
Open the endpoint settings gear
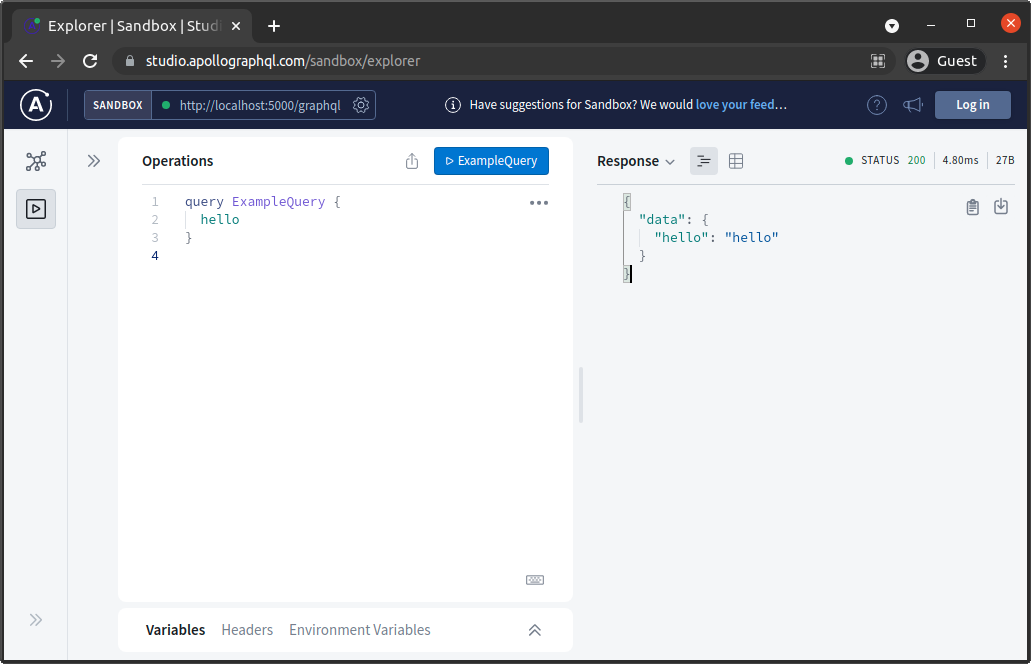(361, 104)
